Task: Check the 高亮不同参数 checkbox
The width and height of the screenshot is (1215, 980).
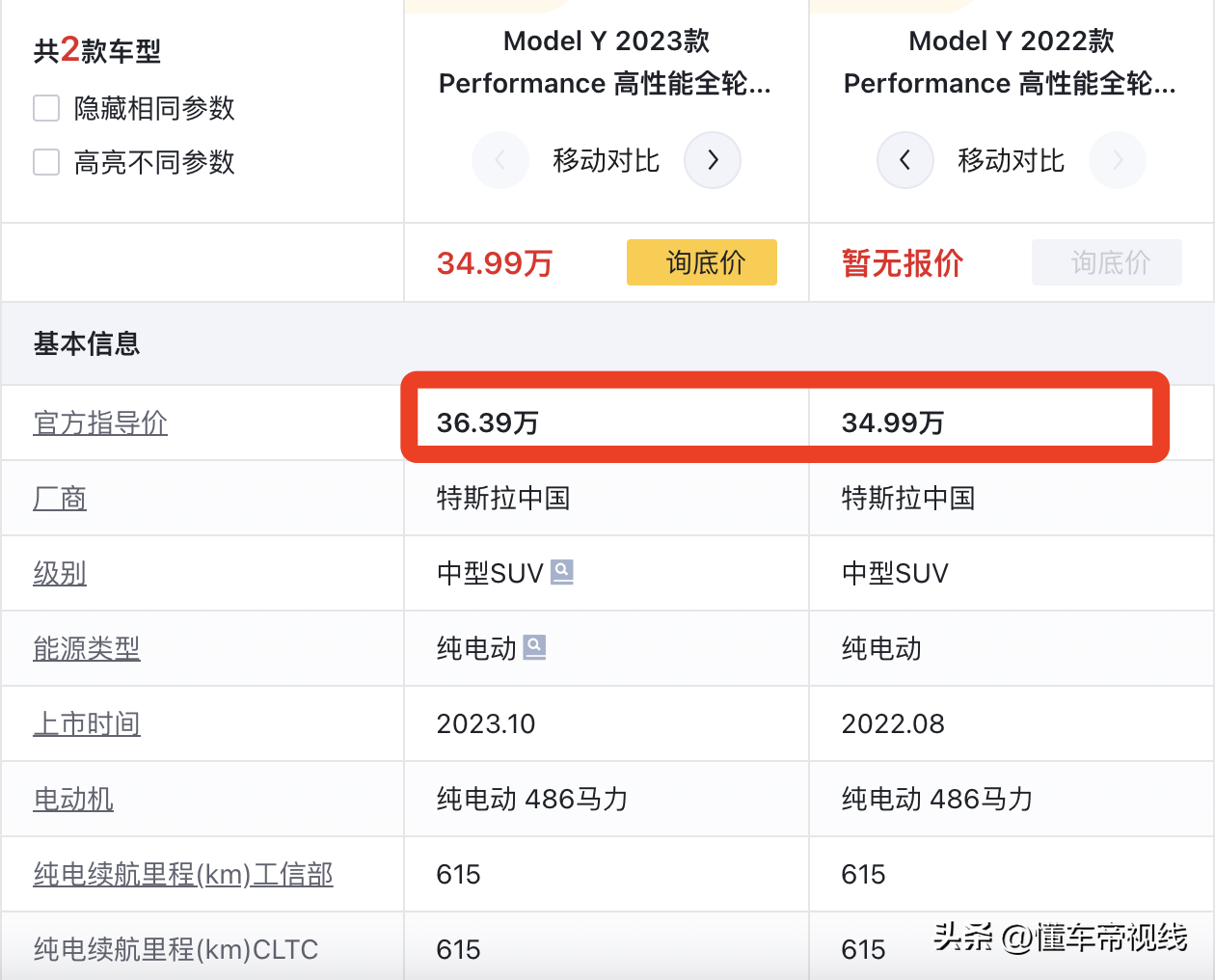Action: pyautogui.click(x=46, y=162)
